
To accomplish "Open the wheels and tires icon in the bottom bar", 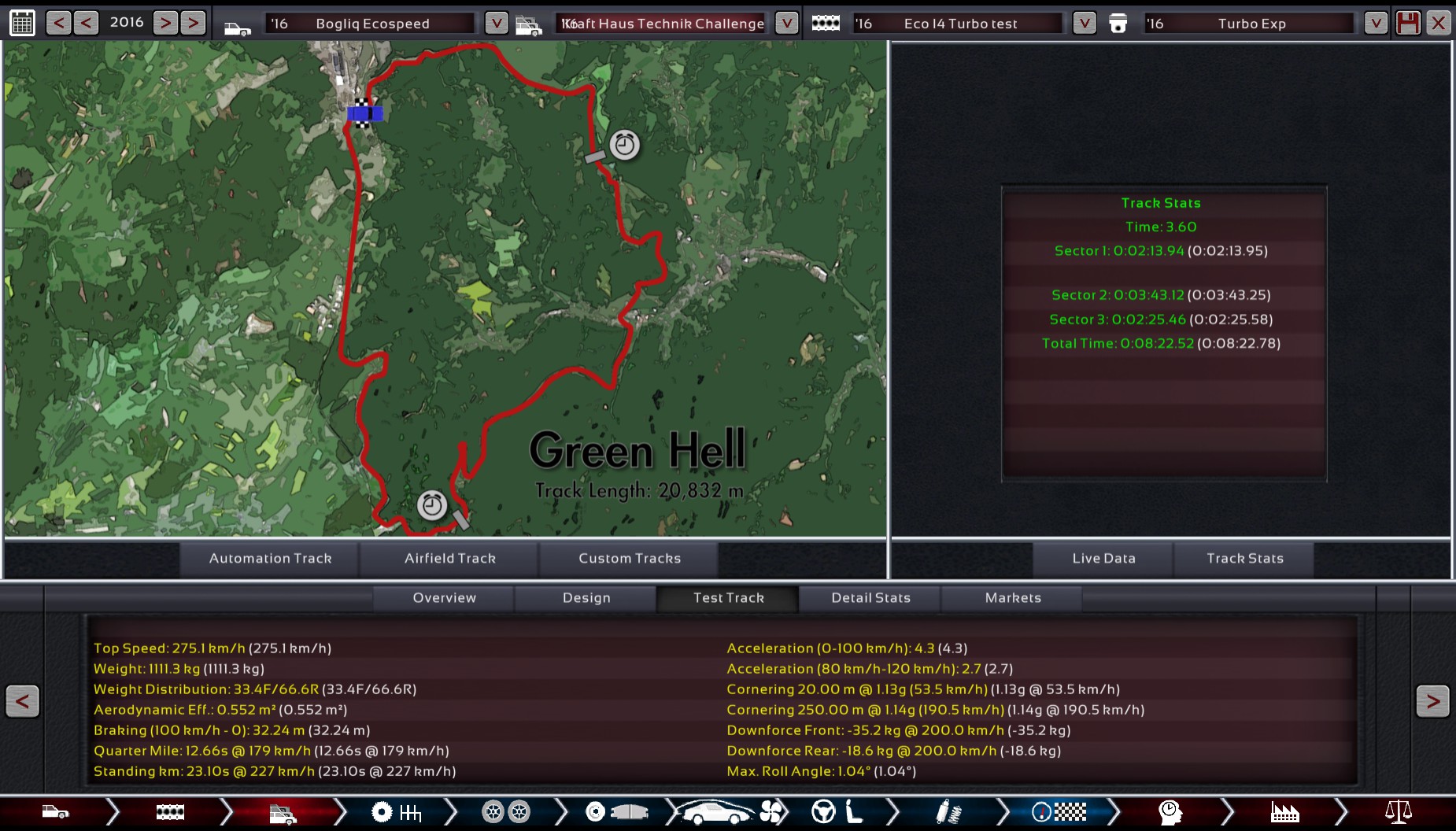I will pyautogui.click(x=506, y=811).
